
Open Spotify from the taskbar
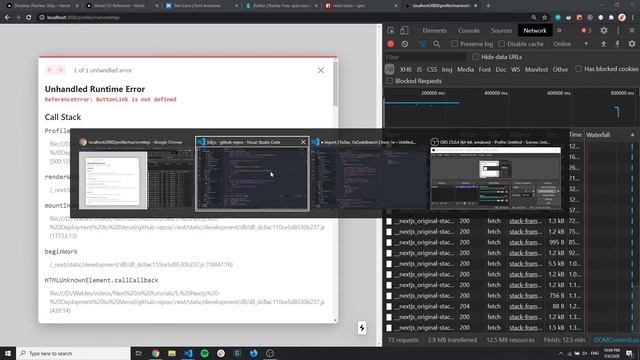(204, 353)
